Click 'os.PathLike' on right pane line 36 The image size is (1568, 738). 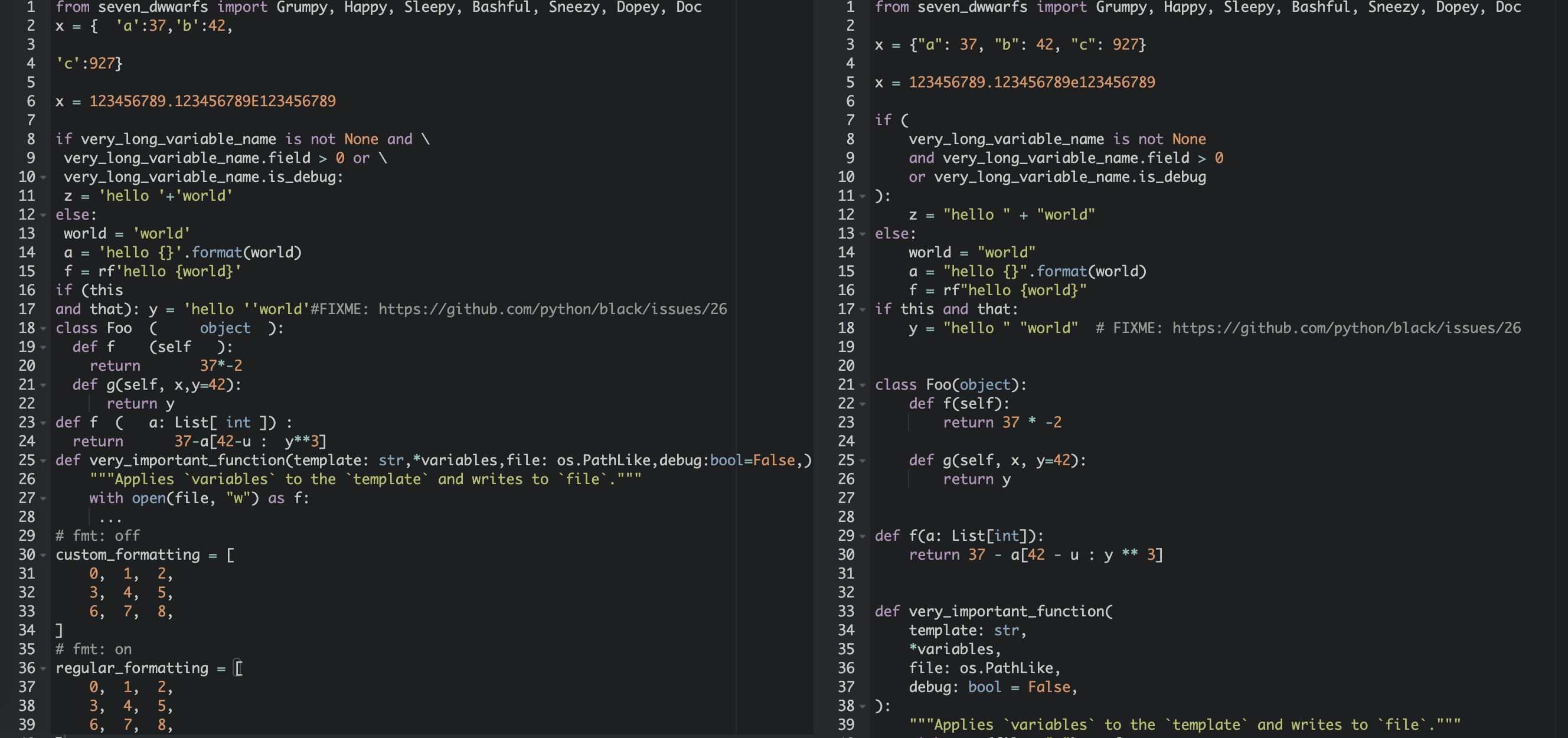1006,668
